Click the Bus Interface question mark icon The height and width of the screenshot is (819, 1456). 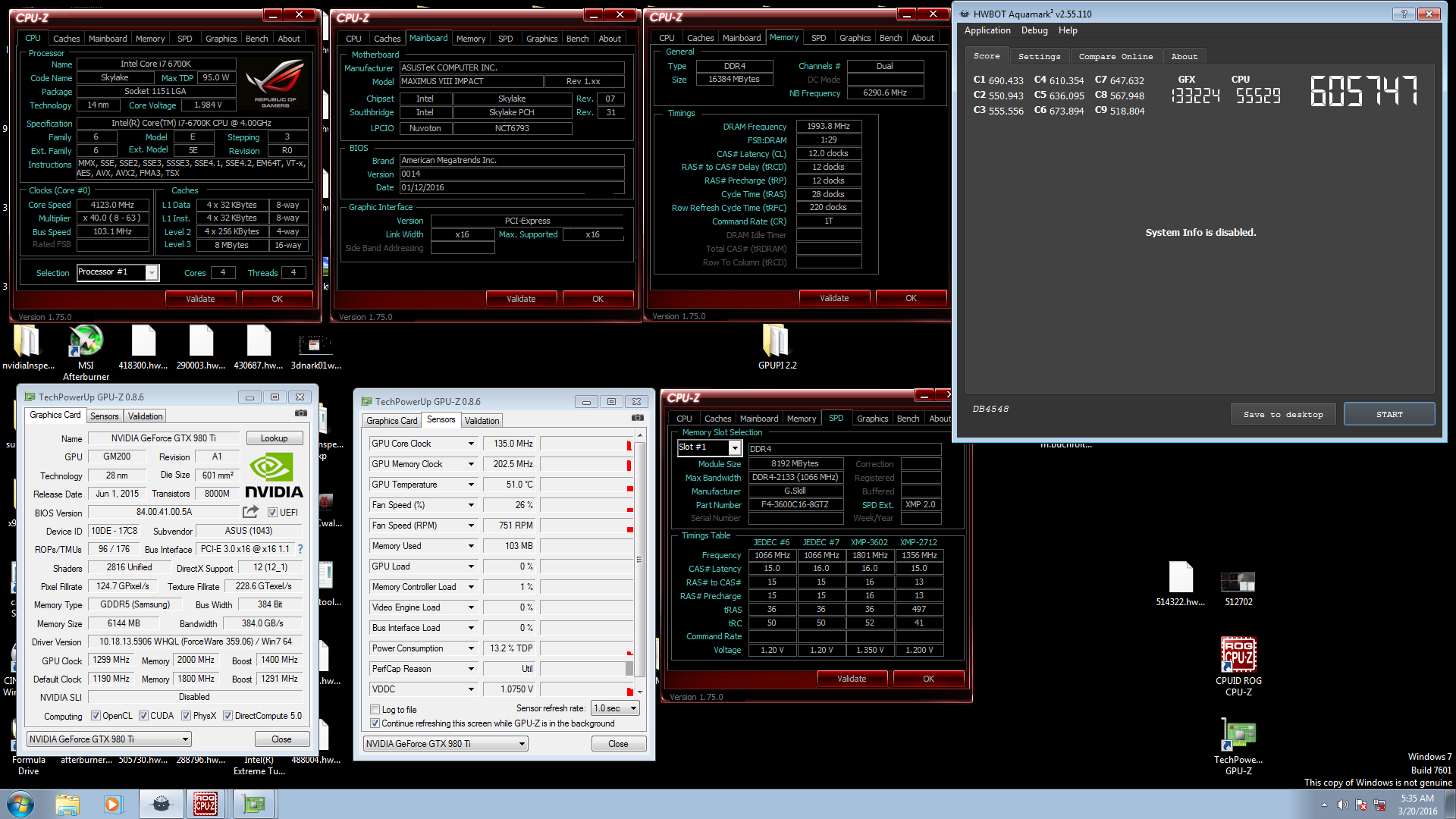[300, 549]
